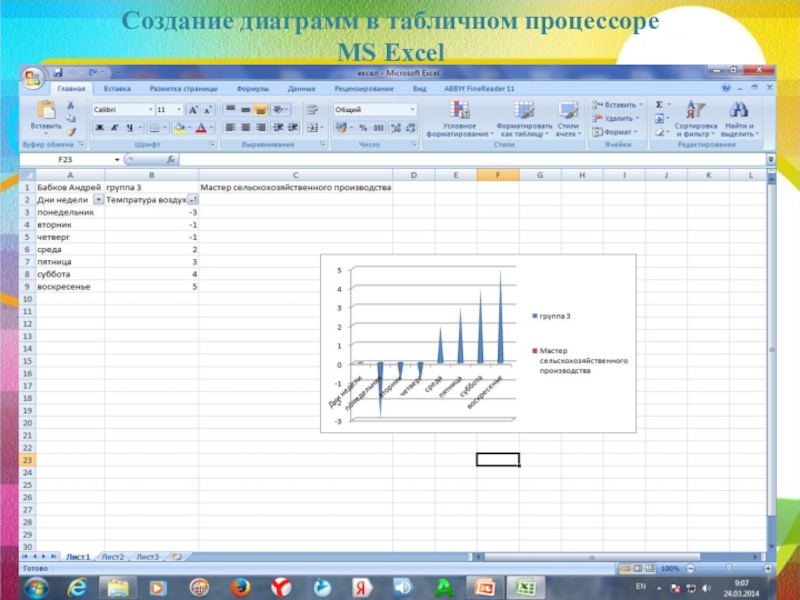Viewport: 800px width, 600px height.
Task: Click the insert function fx icon
Action: [171, 160]
